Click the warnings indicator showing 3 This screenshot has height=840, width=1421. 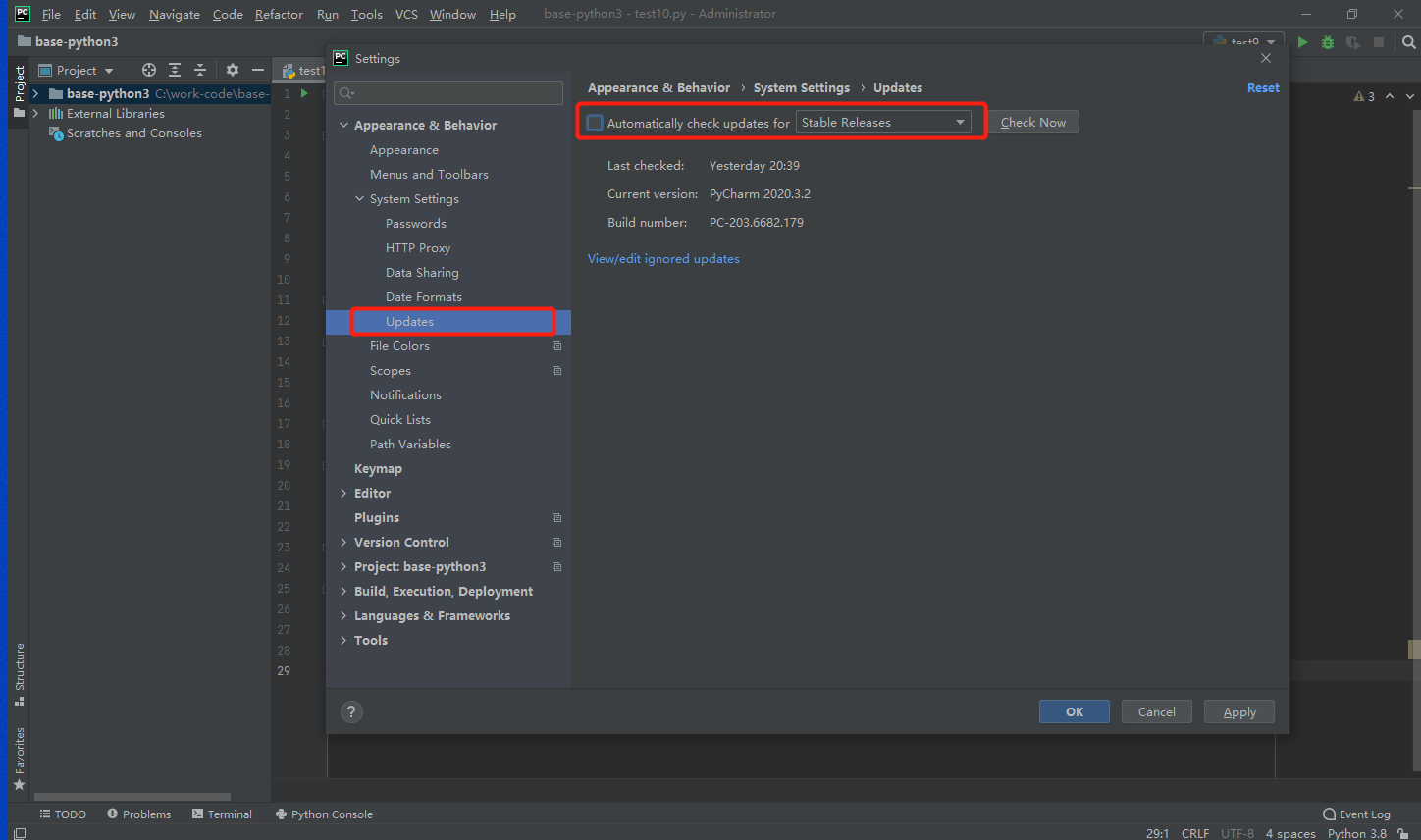point(1364,96)
